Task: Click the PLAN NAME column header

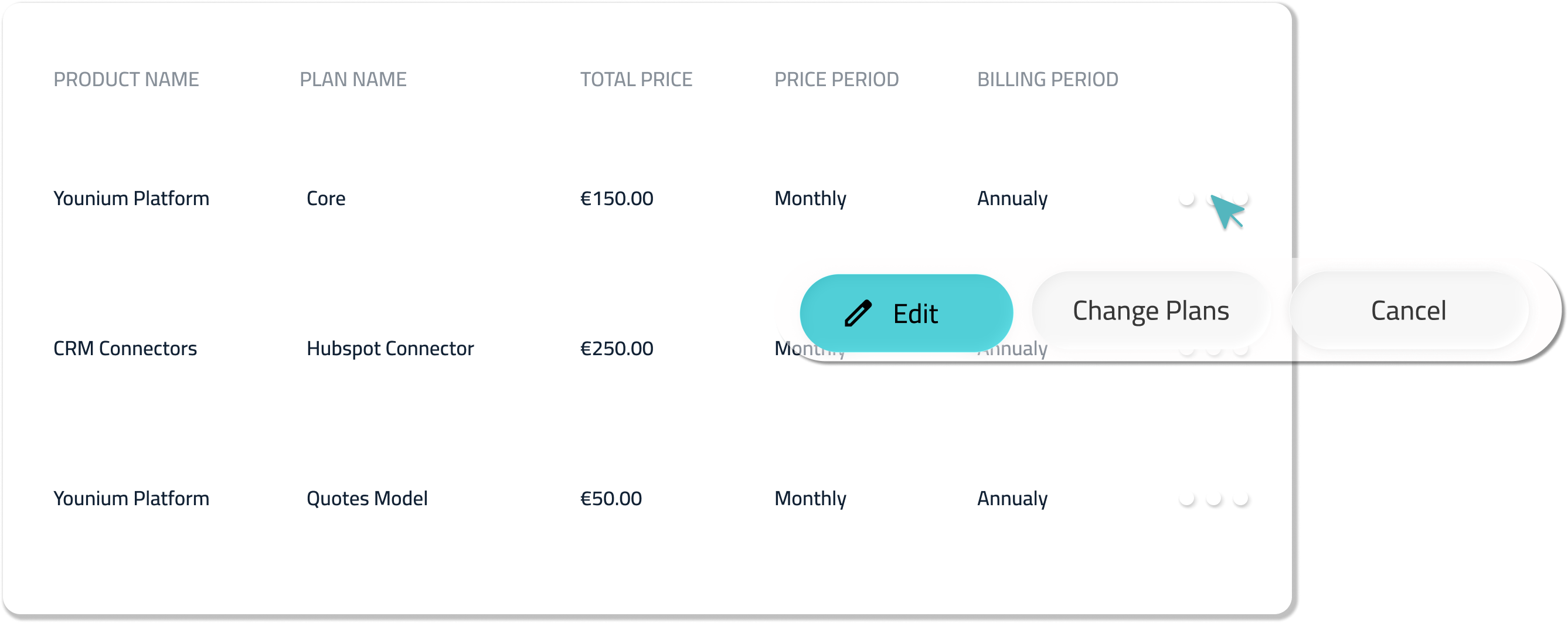Action: click(352, 79)
